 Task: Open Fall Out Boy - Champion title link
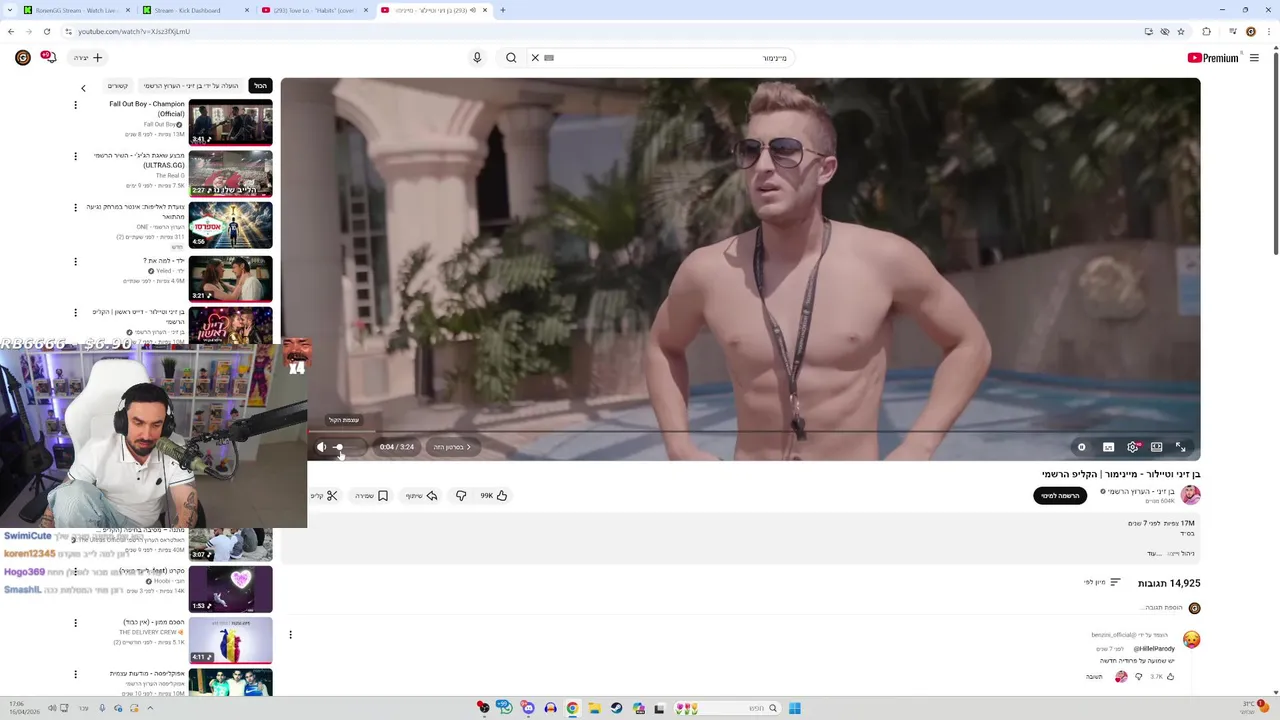[146, 109]
